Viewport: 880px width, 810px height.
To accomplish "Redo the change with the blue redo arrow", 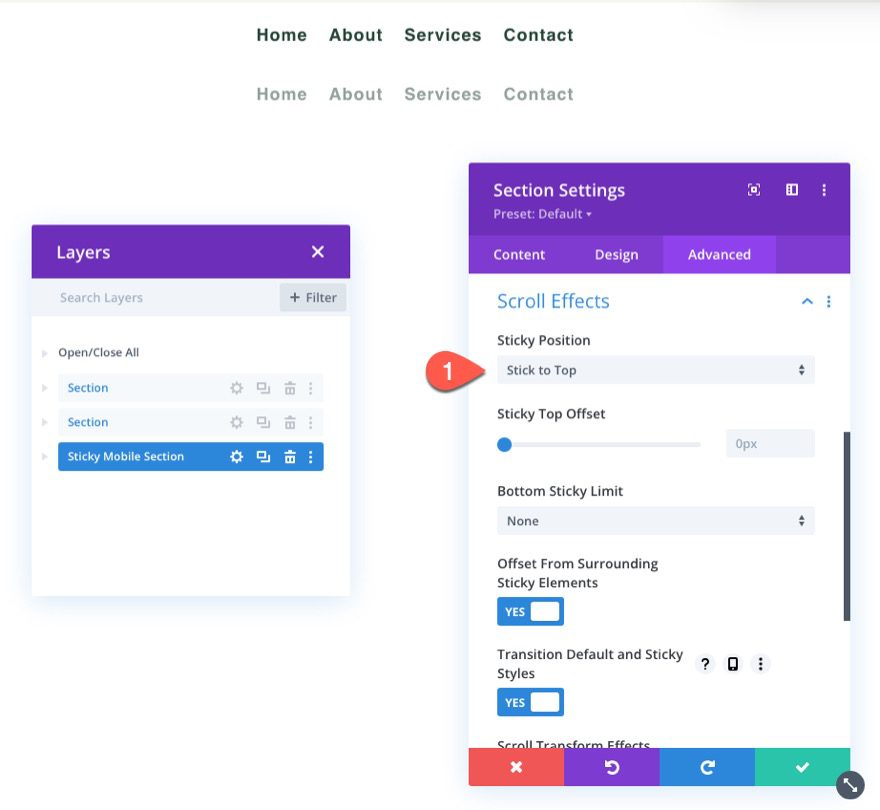I will (707, 767).
